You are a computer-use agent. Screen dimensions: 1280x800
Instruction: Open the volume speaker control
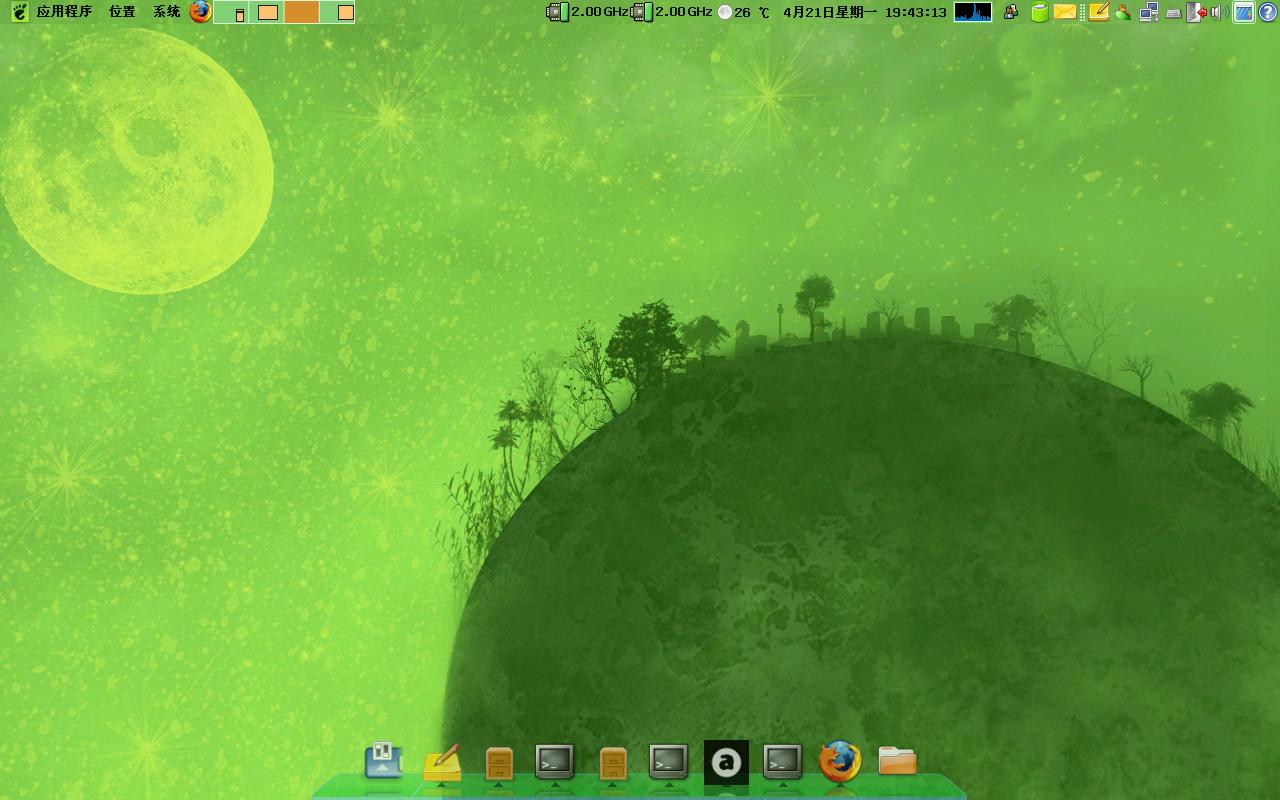[x=1218, y=12]
